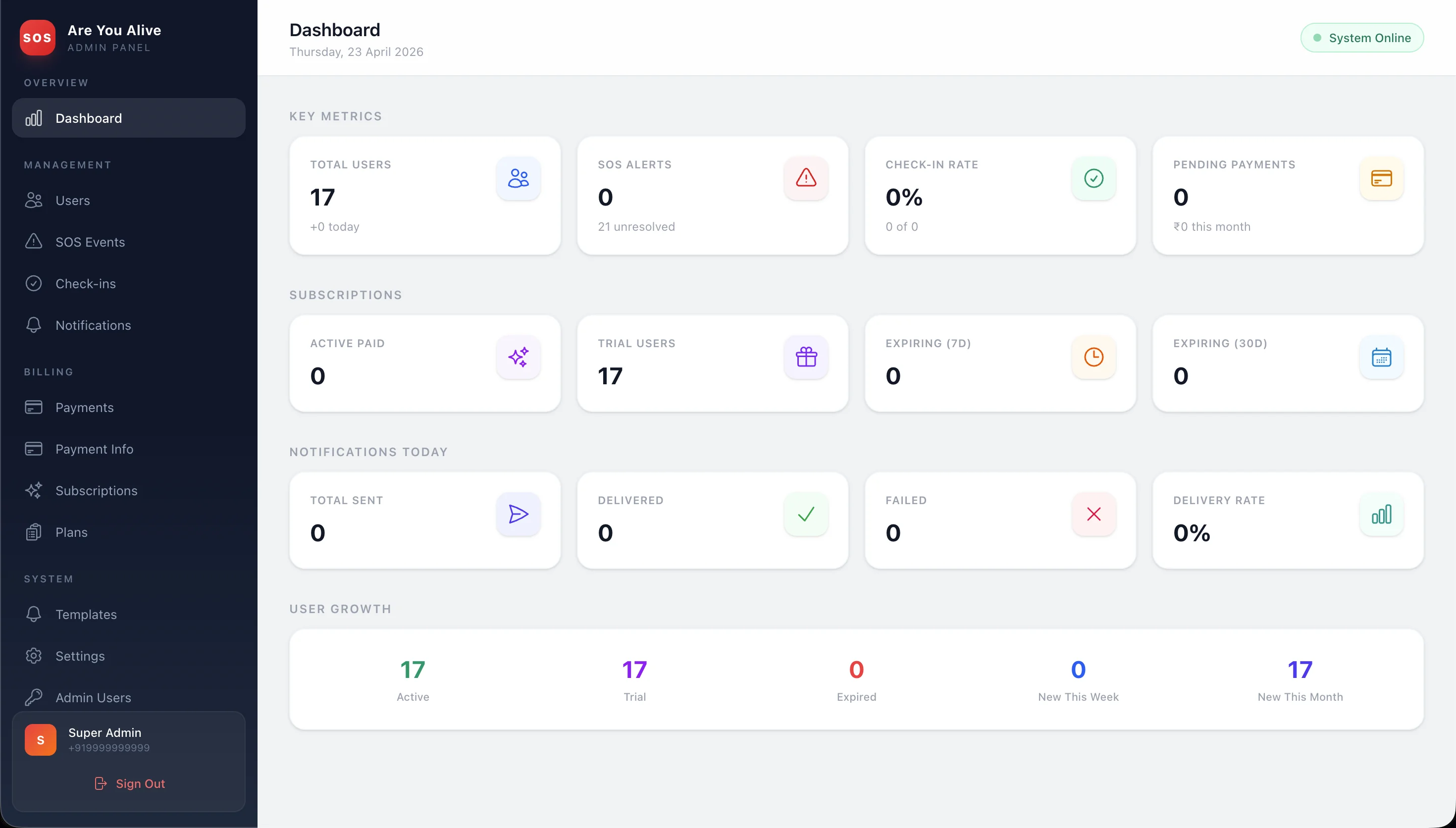Select Templates under the System section

(85, 614)
